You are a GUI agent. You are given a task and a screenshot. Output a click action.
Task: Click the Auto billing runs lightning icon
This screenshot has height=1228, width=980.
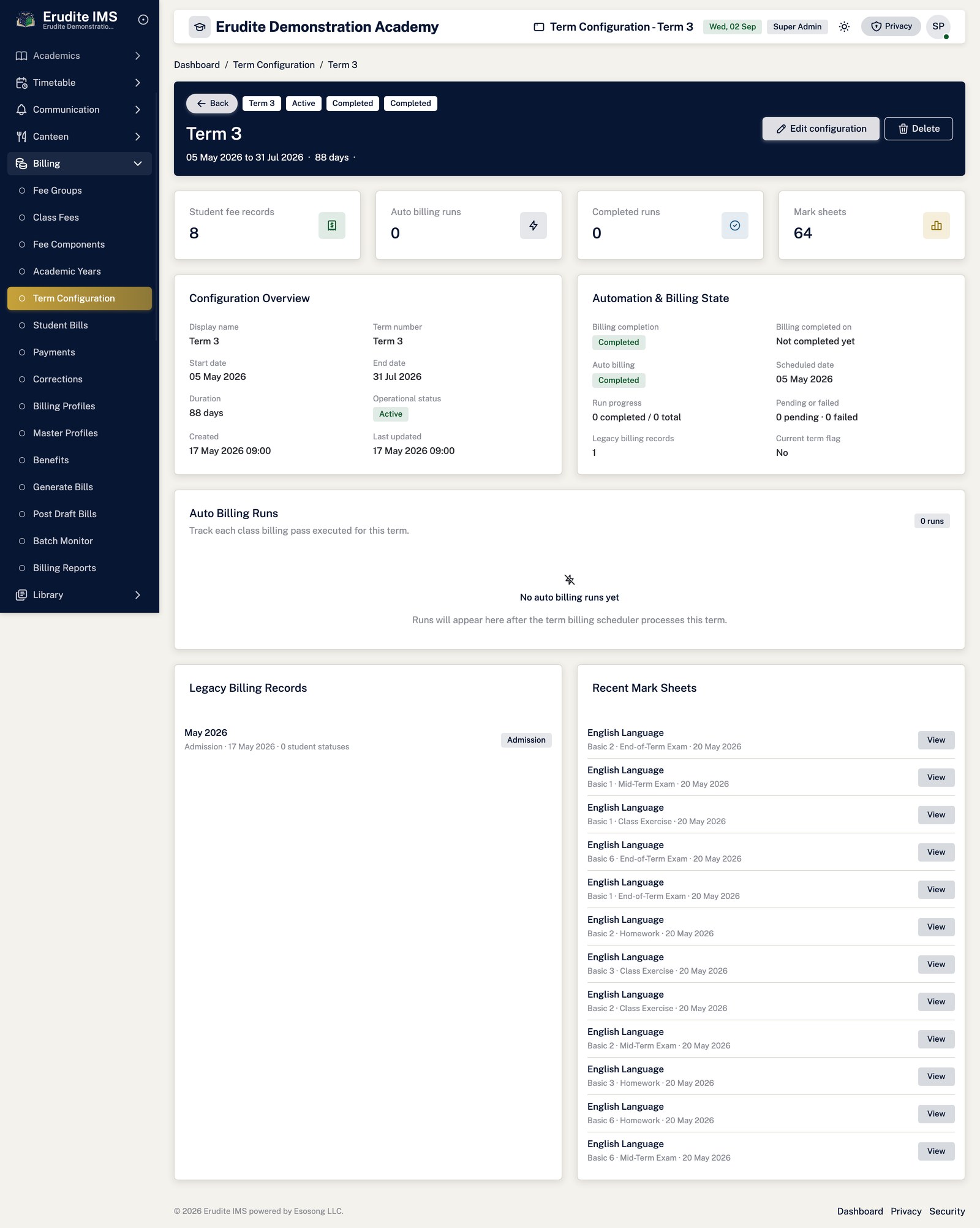pos(533,226)
